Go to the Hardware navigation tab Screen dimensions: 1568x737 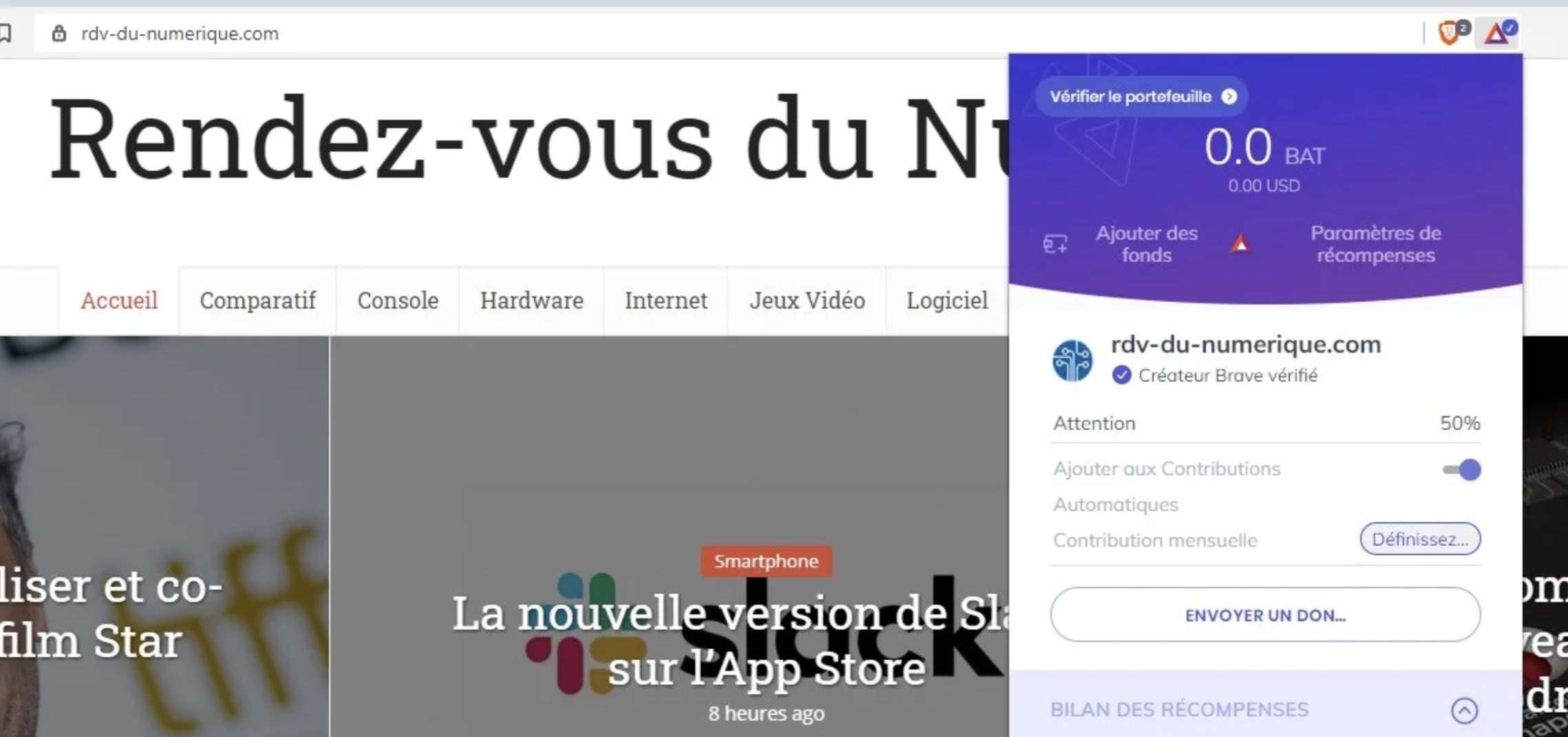[x=531, y=300]
